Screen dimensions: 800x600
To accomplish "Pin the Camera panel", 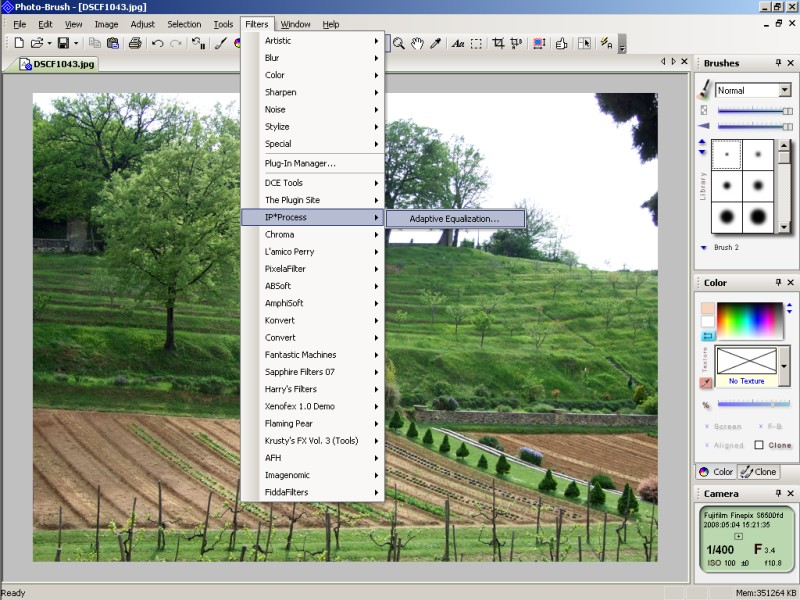I will tap(778, 494).
